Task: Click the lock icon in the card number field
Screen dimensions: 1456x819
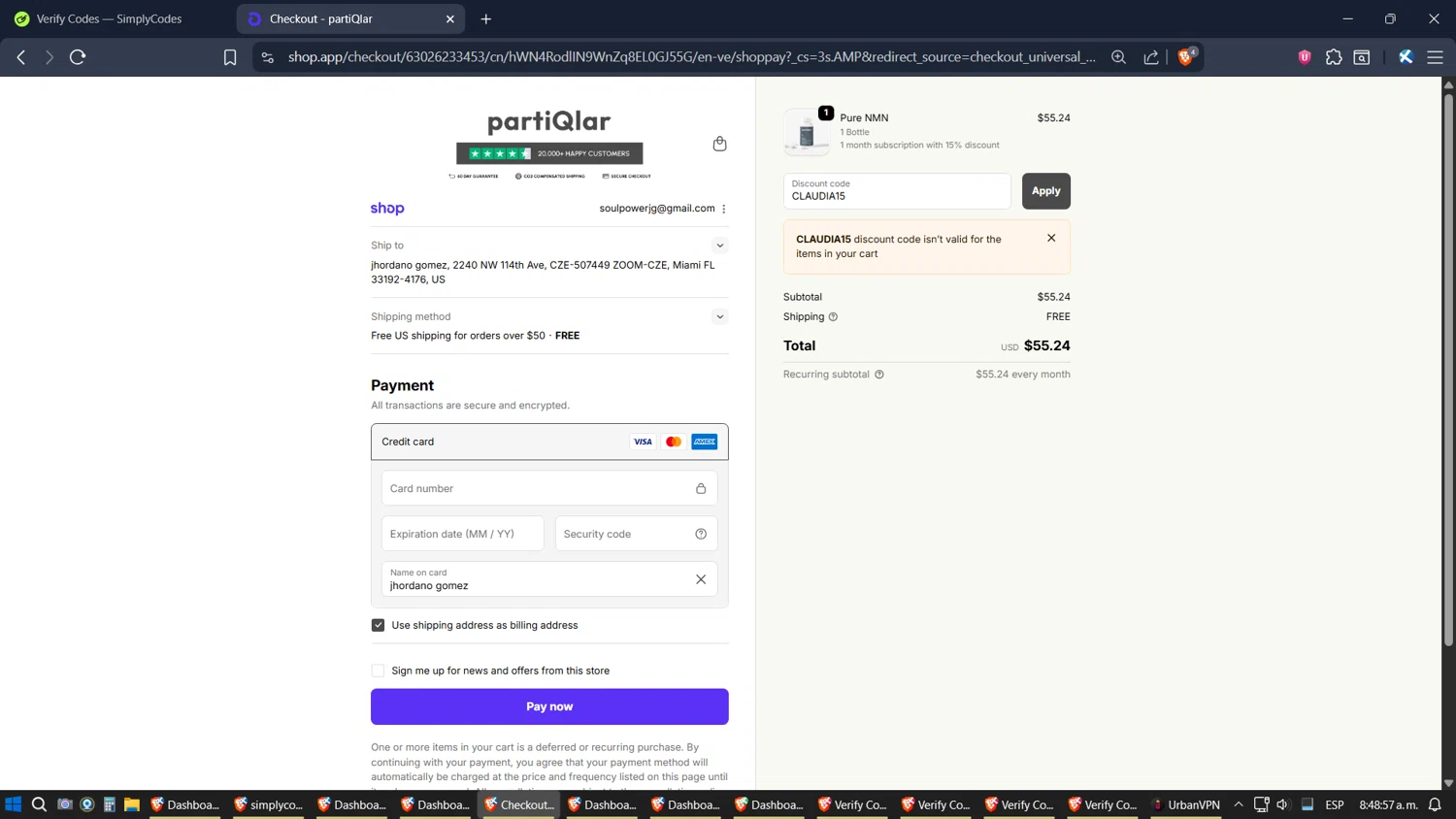Action: [x=701, y=488]
